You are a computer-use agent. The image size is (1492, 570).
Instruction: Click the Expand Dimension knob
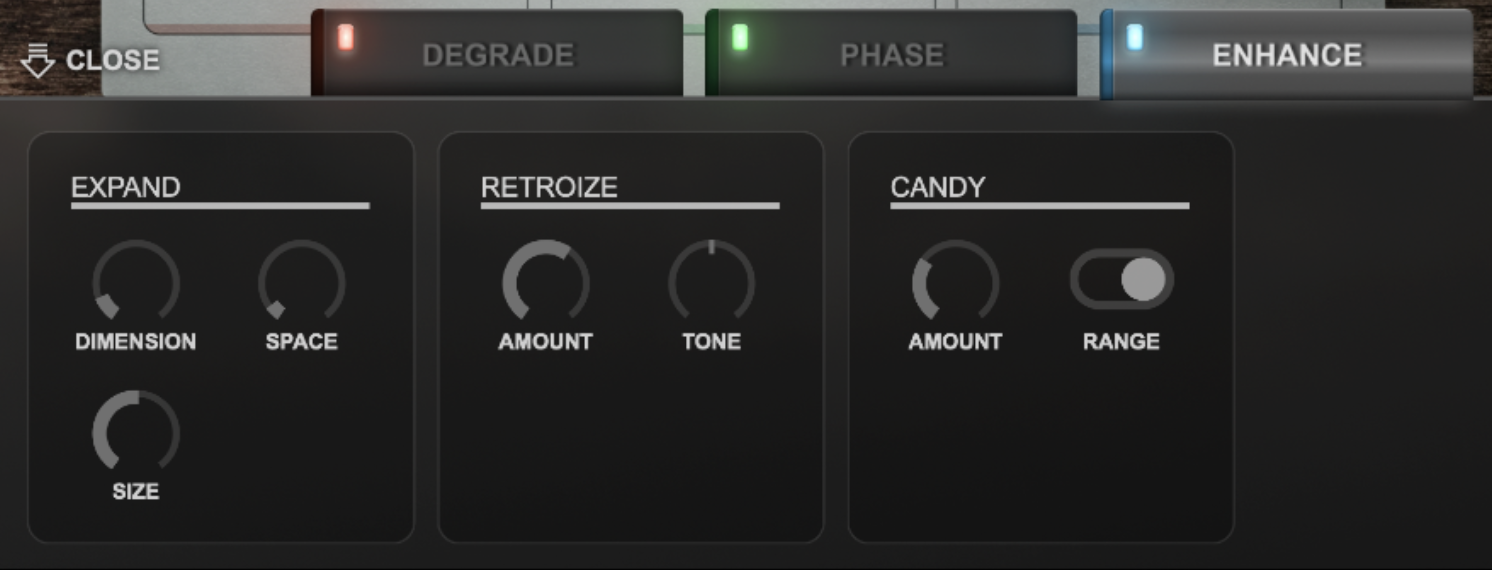[x=136, y=283]
